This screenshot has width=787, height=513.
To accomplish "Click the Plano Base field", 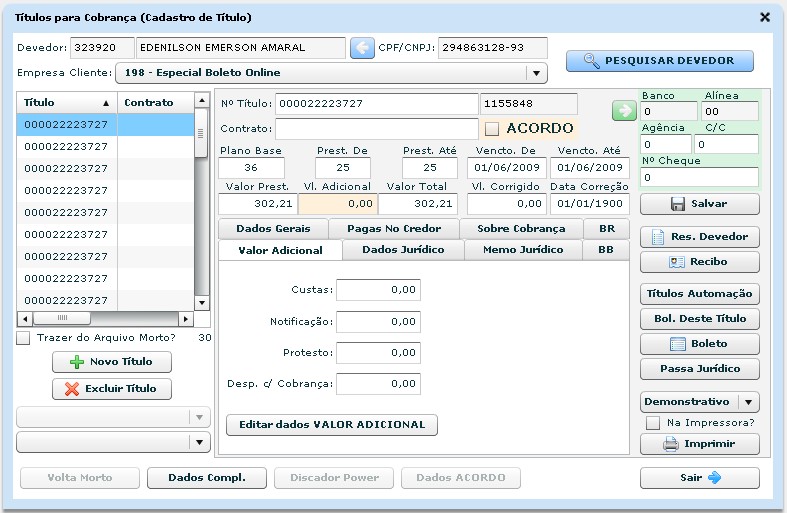I will coord(251,168).
